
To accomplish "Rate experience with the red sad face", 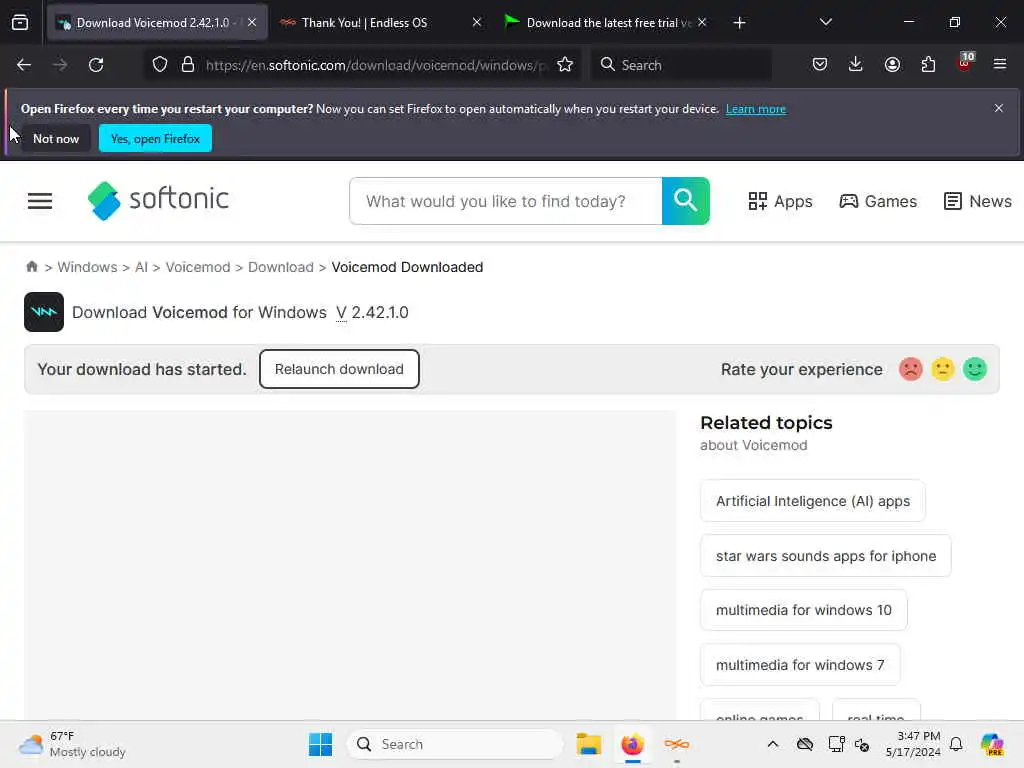I will click(x=910, y=369).
